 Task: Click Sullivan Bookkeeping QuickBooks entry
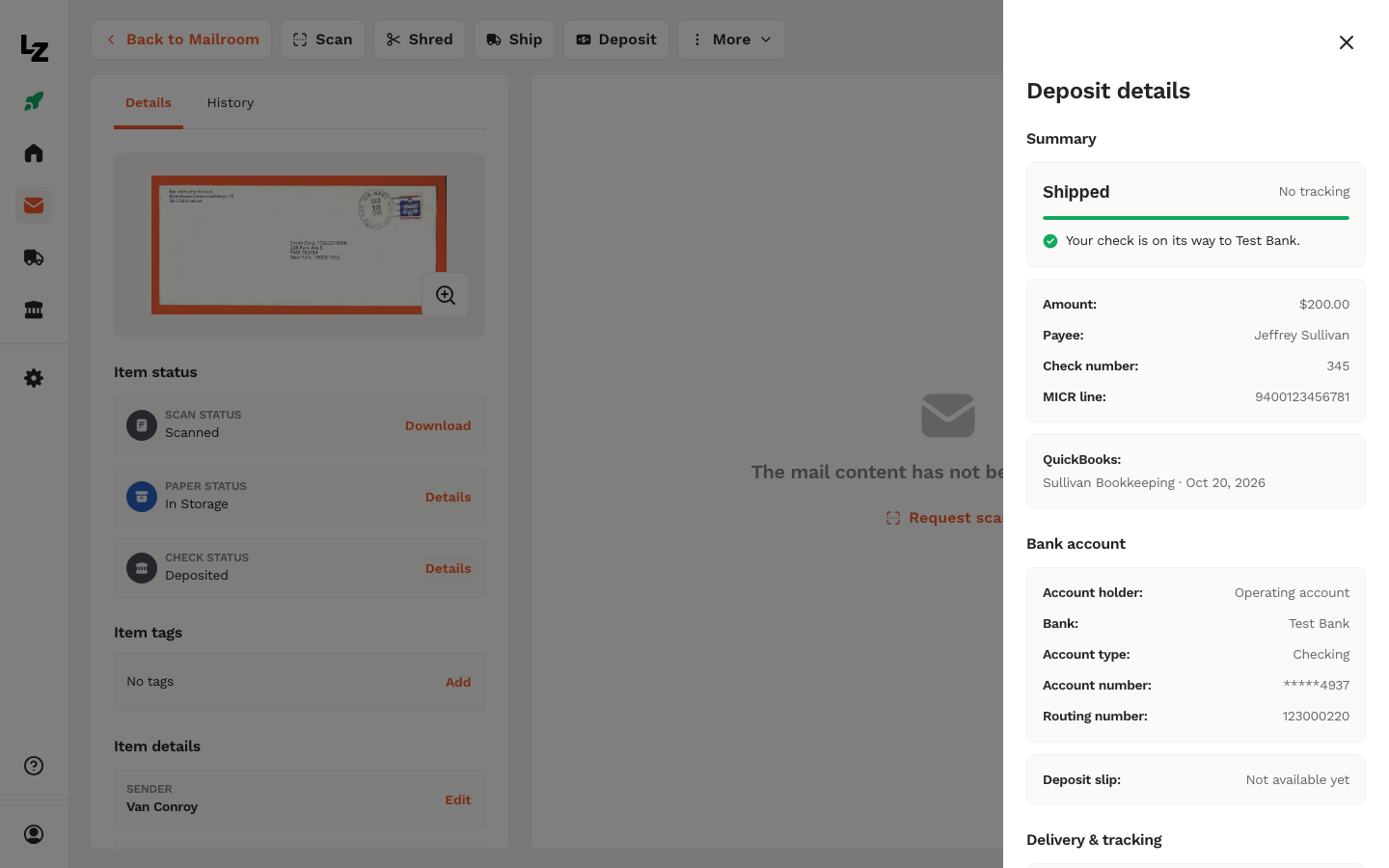pyautogui.click(x=1154, y=483)
